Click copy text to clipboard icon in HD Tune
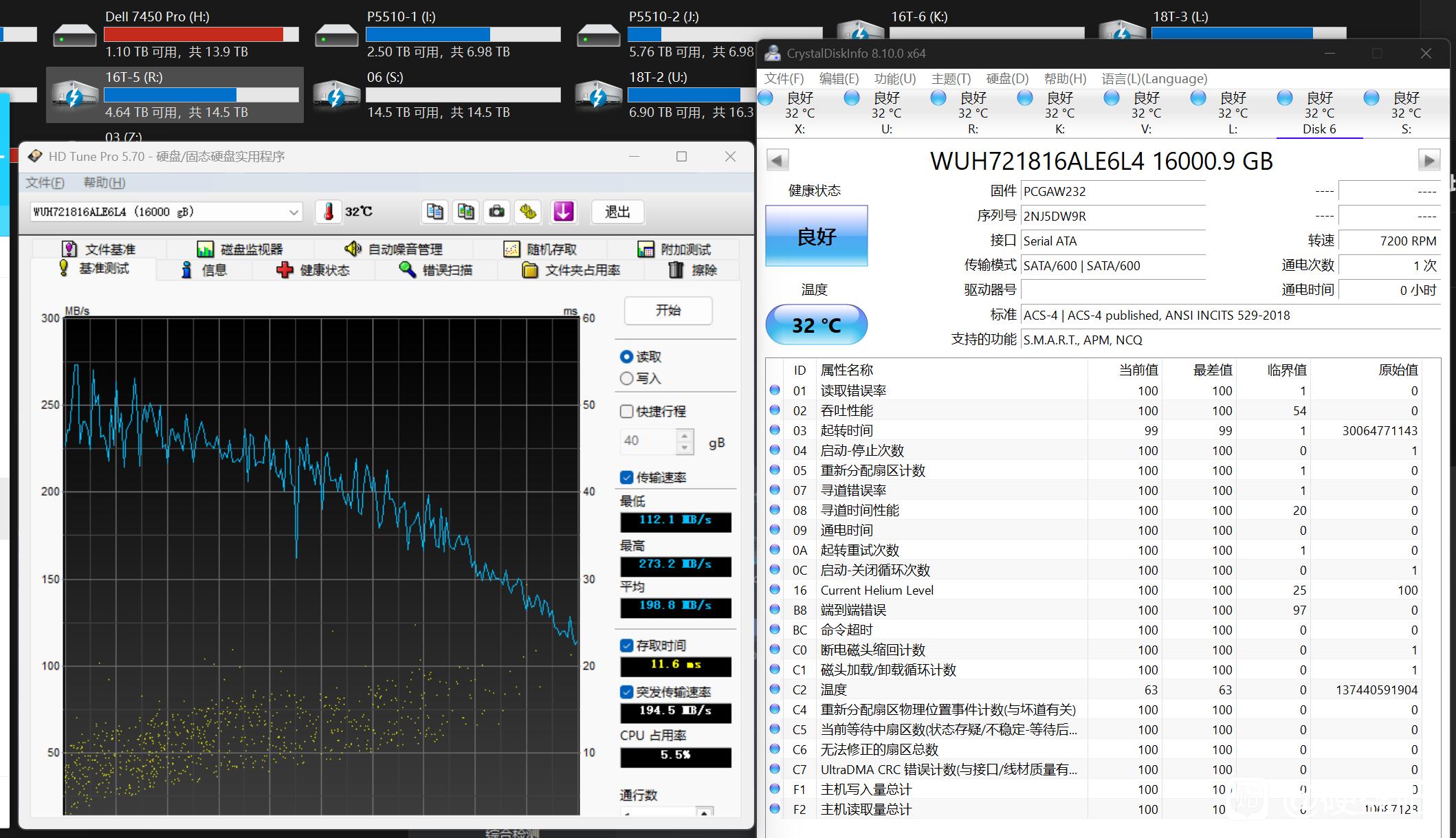1456x838 pixels. 434,212
